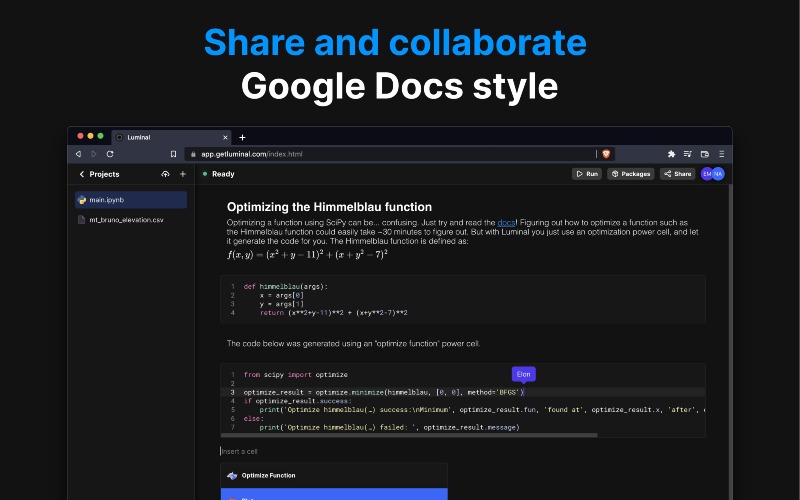Click the EM collaborator avatar
The height and width of the screenshot is (500, 800).
707,174
